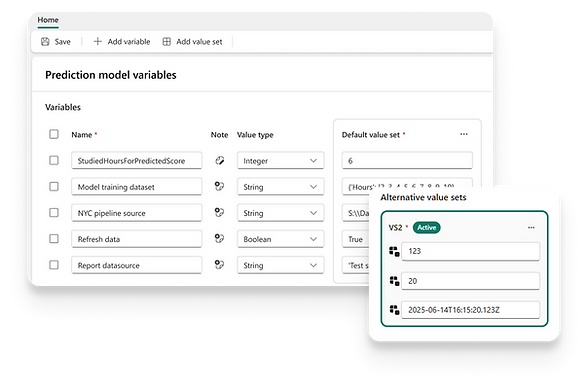The image size is (588, 387).
Task: Open the Integer value type dropdown
Action: (280, 160)
